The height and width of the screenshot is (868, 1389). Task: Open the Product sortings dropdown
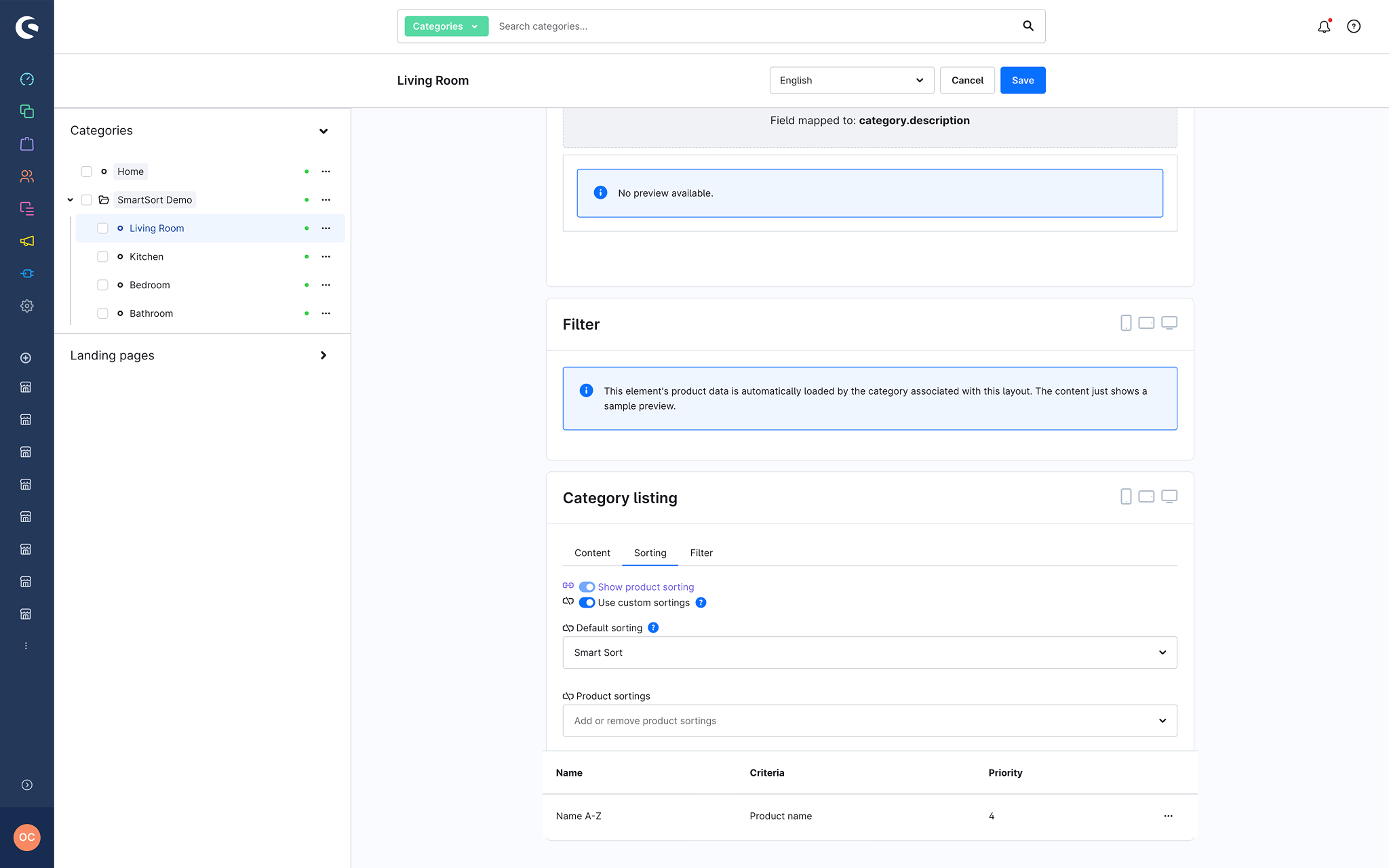869,721
